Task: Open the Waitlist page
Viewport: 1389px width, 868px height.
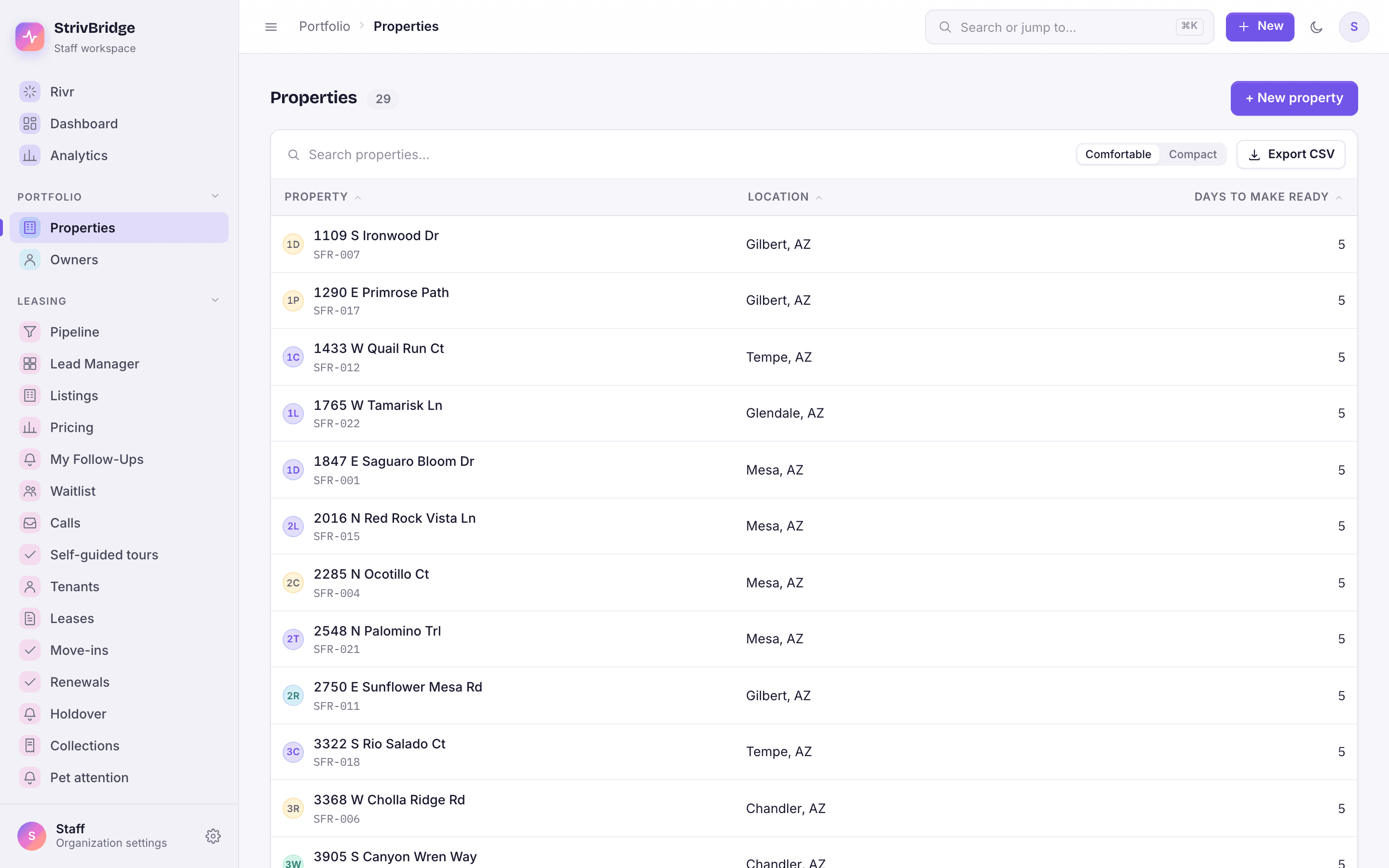Action: coord(119,491)
